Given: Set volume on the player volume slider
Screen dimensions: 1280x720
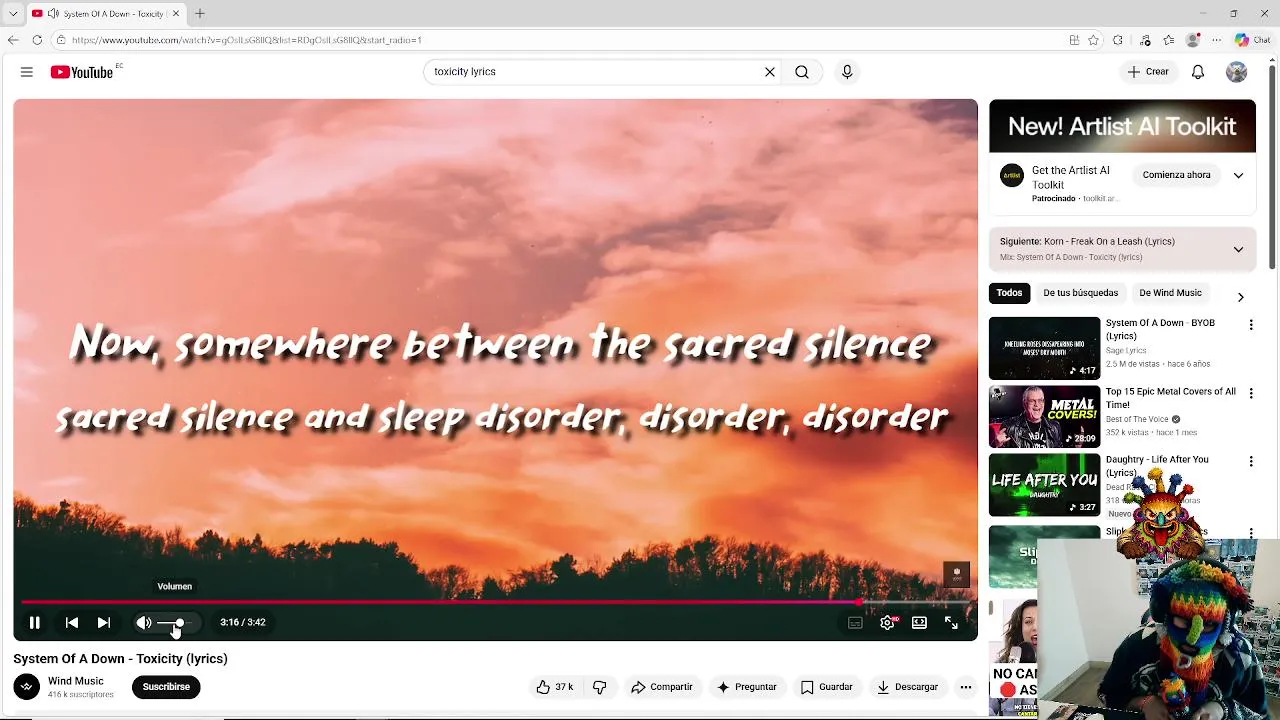Looking at the screenshot, I should point(177,622).
